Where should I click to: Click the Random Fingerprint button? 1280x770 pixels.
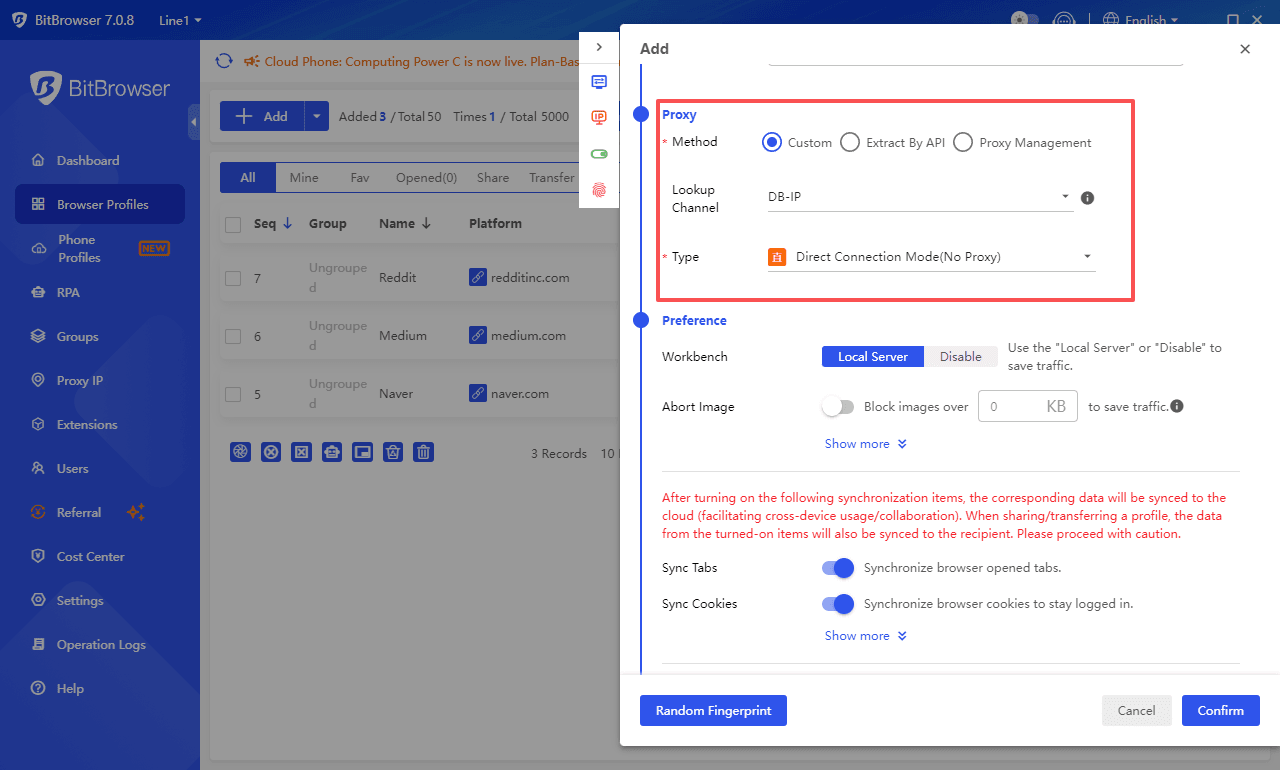pos(713,710)
